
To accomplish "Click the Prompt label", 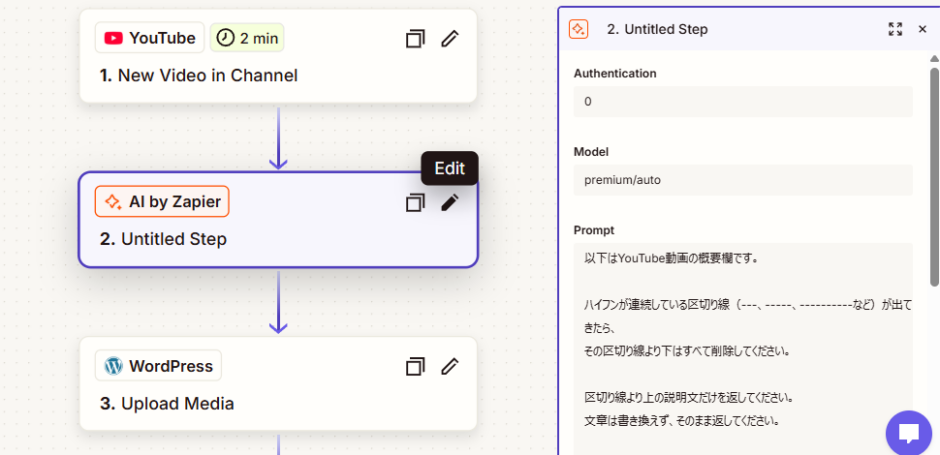I will tap(594, 230).
